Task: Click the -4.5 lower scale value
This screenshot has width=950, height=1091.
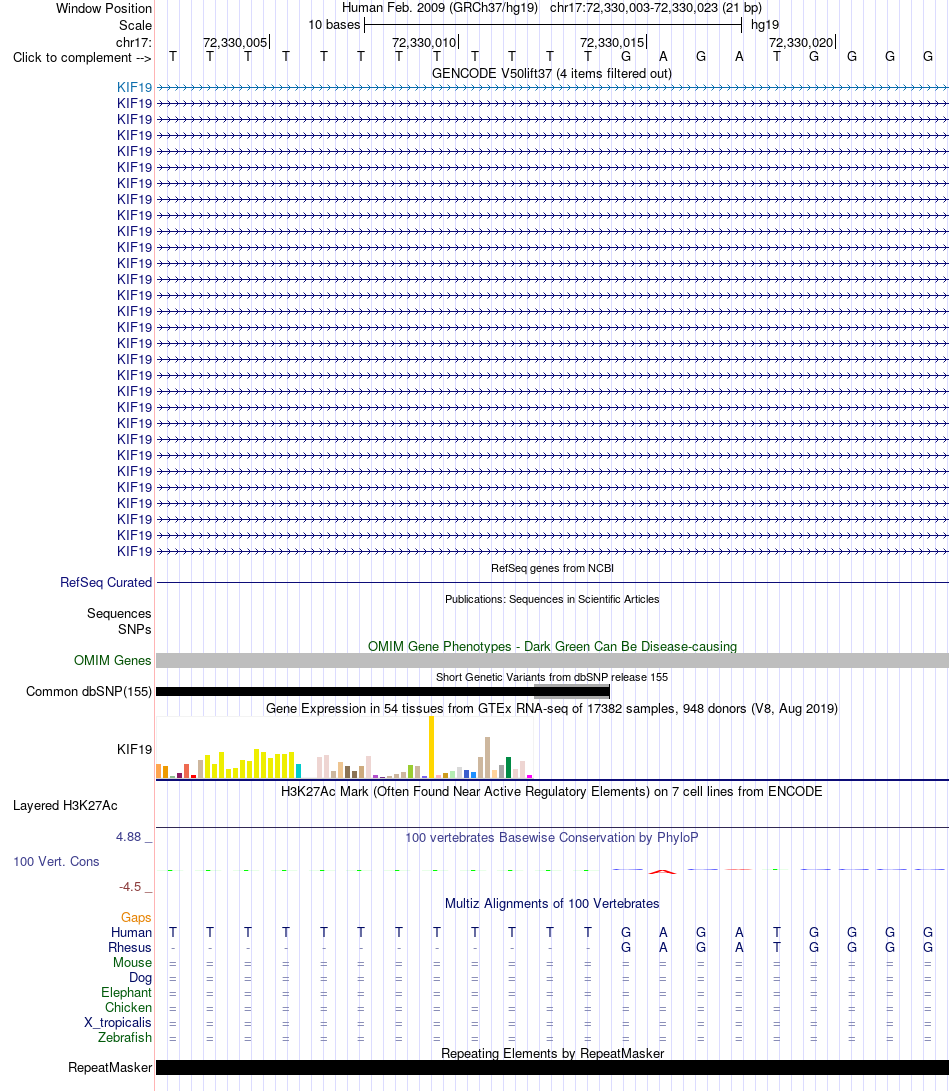Action: point(130,887)
